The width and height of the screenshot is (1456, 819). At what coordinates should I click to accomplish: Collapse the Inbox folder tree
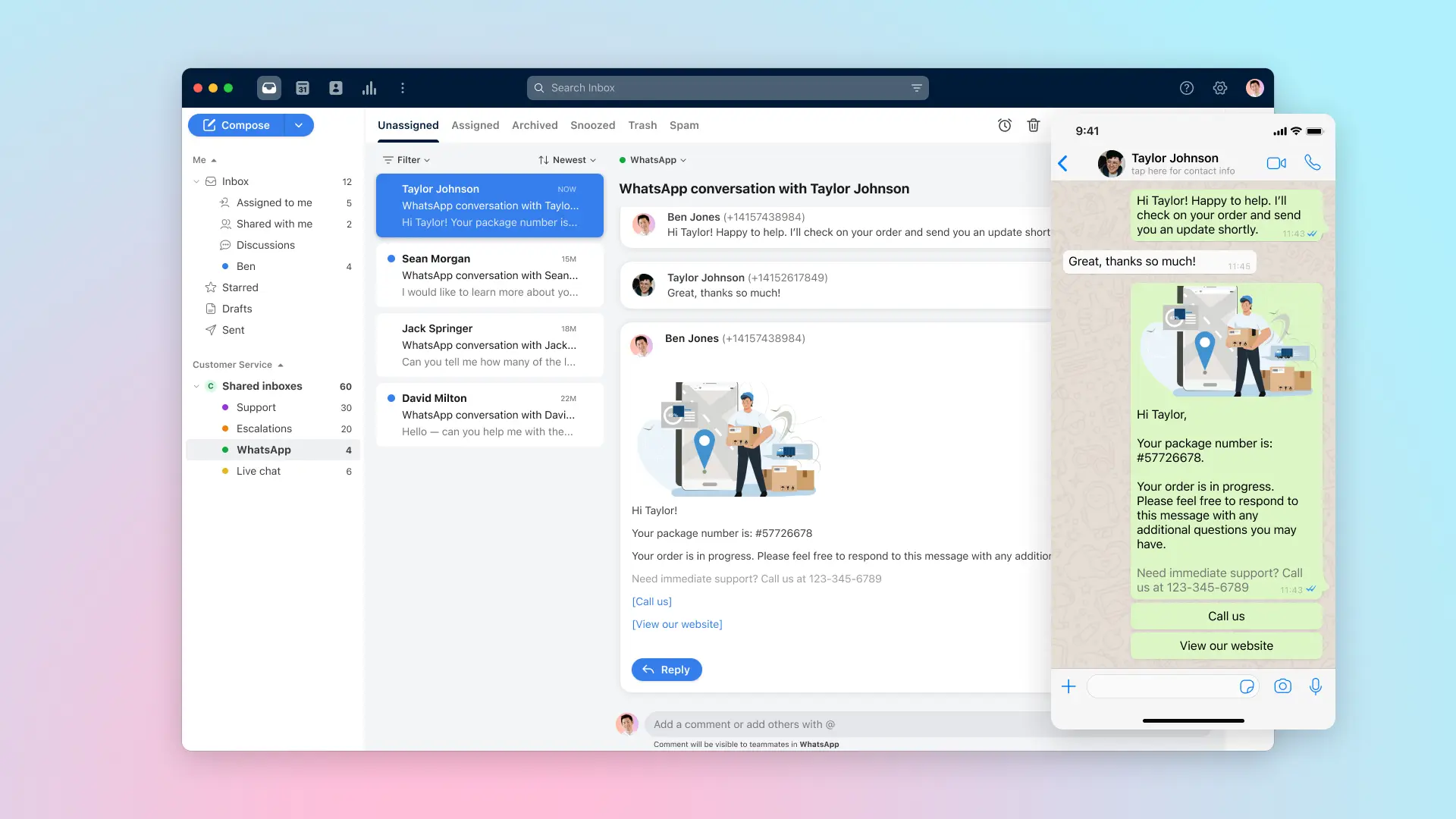[196, 181]
